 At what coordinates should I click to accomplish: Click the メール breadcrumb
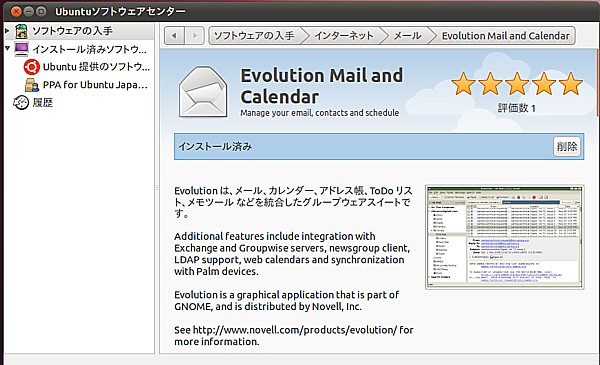pyautogui.click(x=408, y=36)
